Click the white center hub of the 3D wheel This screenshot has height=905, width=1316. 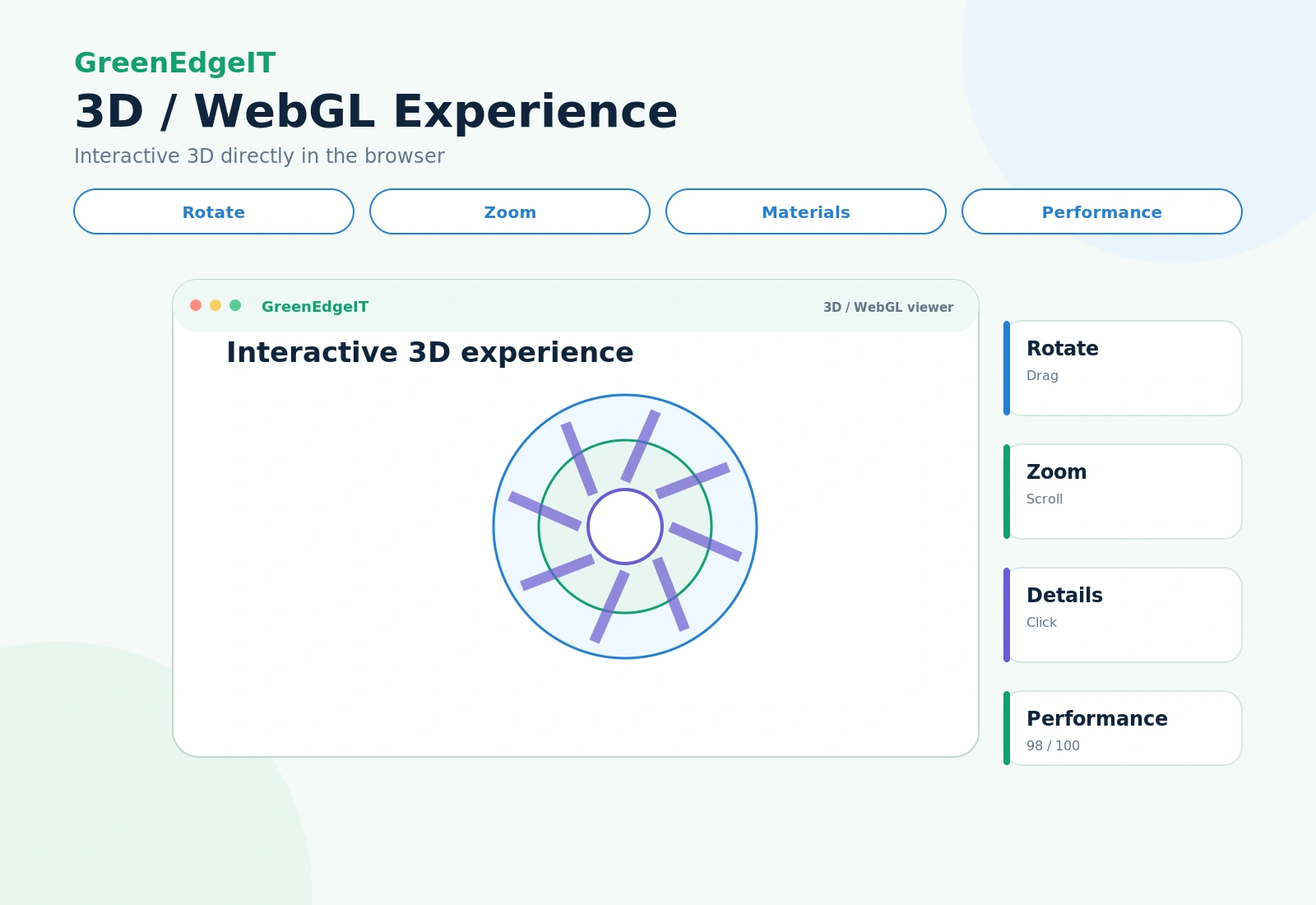click(x=625, y=527)
